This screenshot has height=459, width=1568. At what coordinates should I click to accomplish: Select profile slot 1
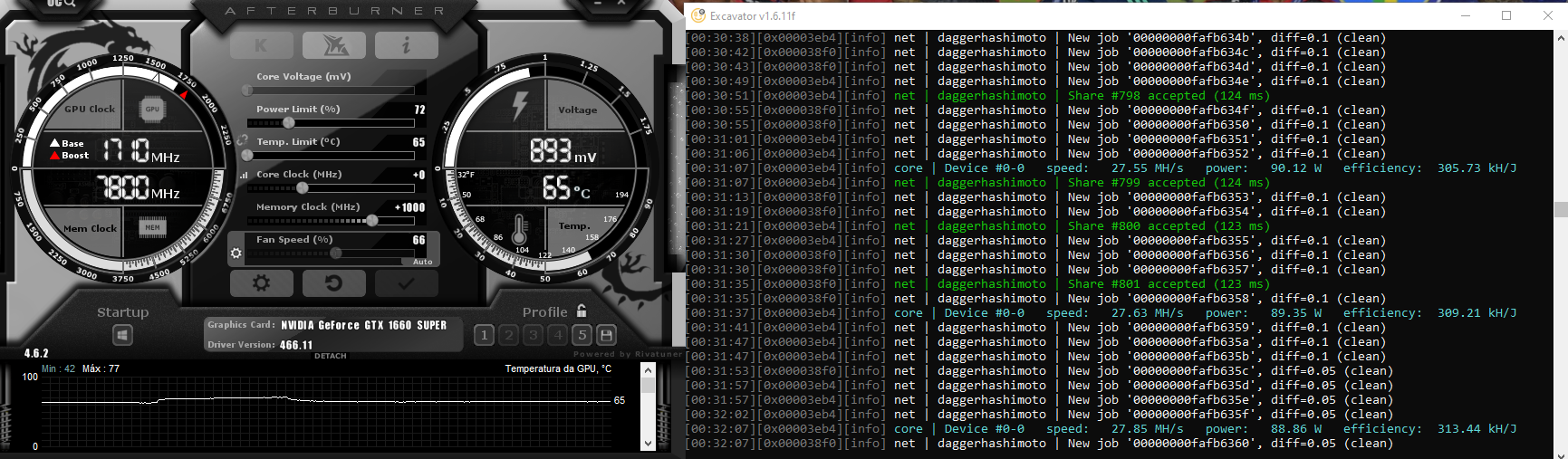click(484, 335)
